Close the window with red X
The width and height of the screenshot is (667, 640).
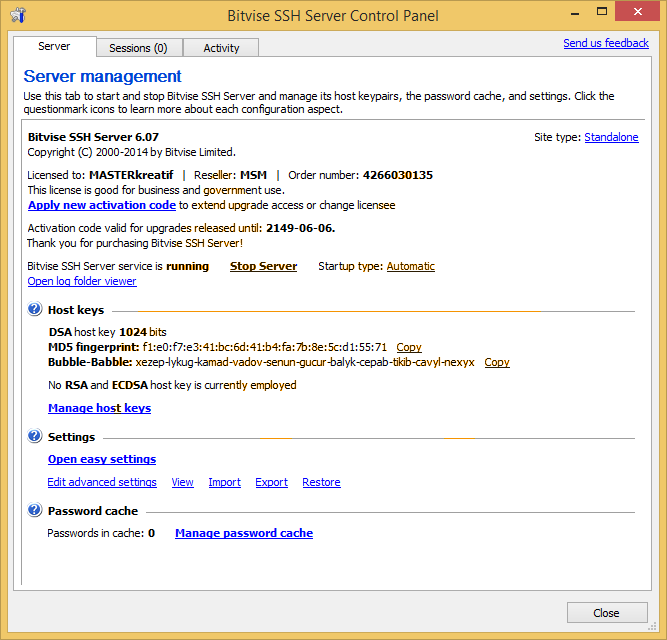[x=637, y=11]
